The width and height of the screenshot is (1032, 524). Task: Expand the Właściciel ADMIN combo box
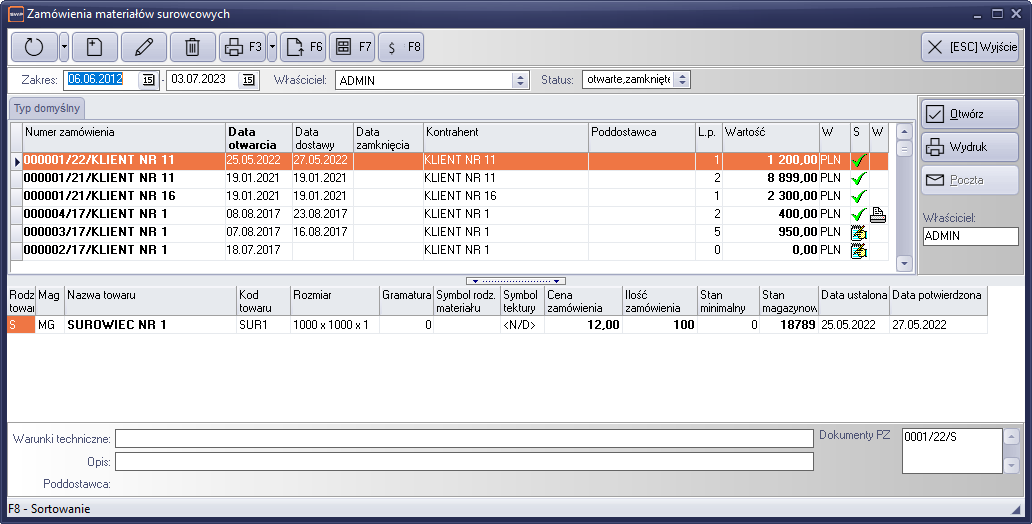(519, 80)
